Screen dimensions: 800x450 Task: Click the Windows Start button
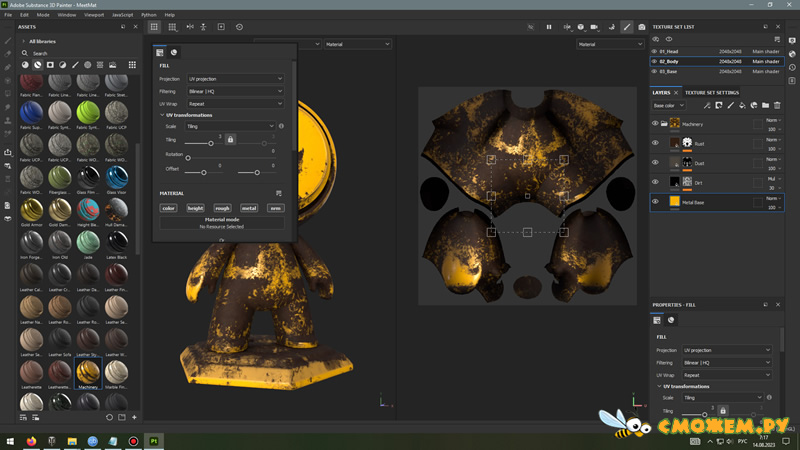click(x=10, y=441)
